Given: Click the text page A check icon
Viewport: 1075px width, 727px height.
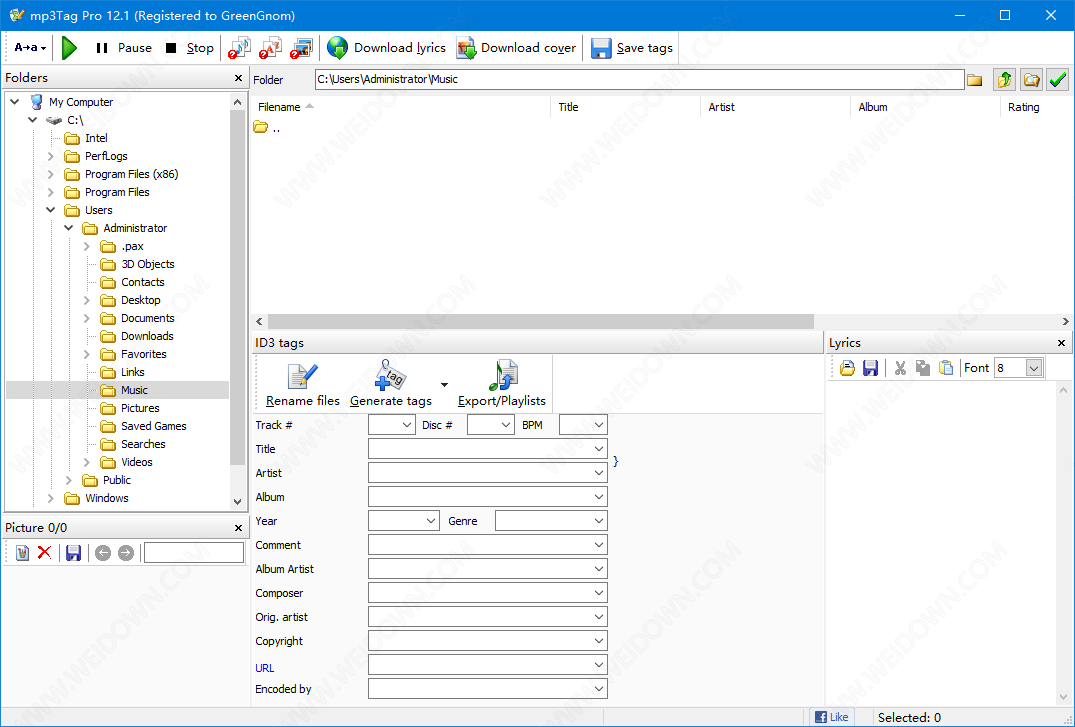Looking at the screenshot, I should 270,48.
